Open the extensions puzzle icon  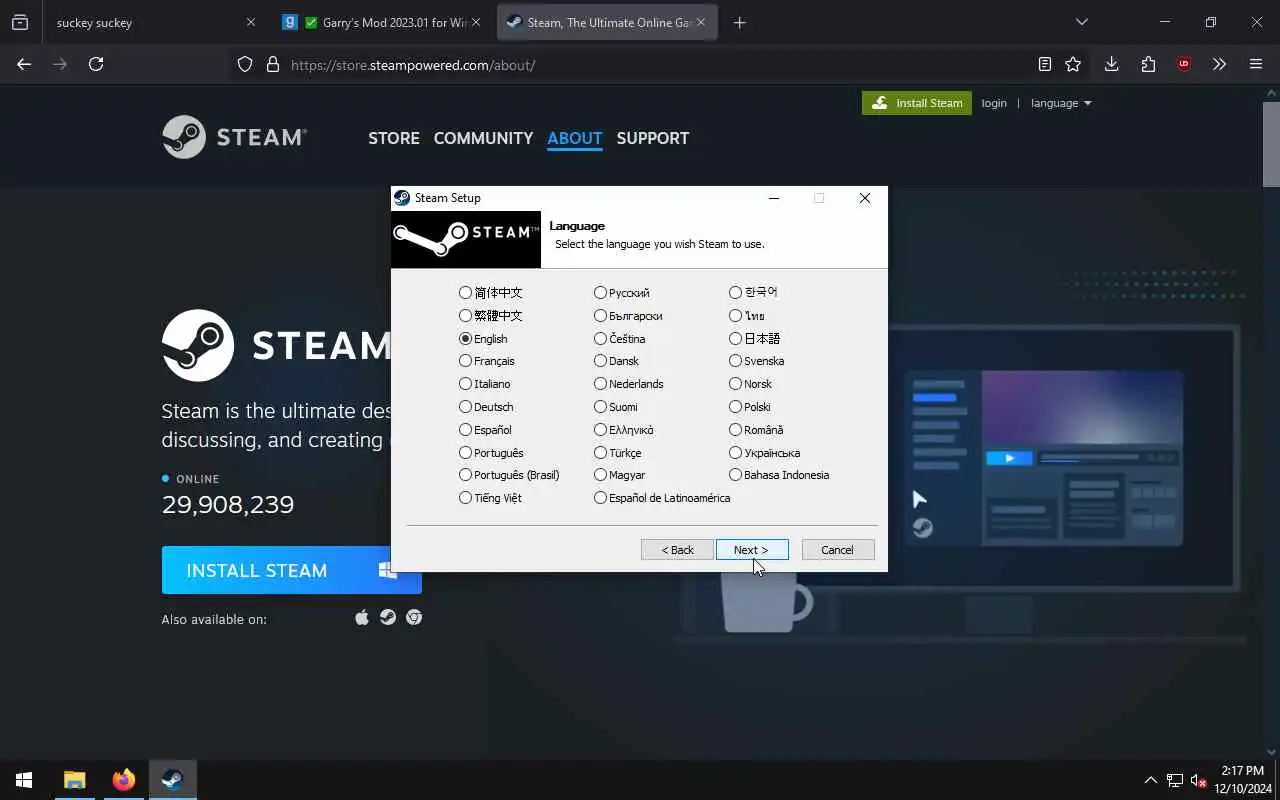(x=1148, y=64)
